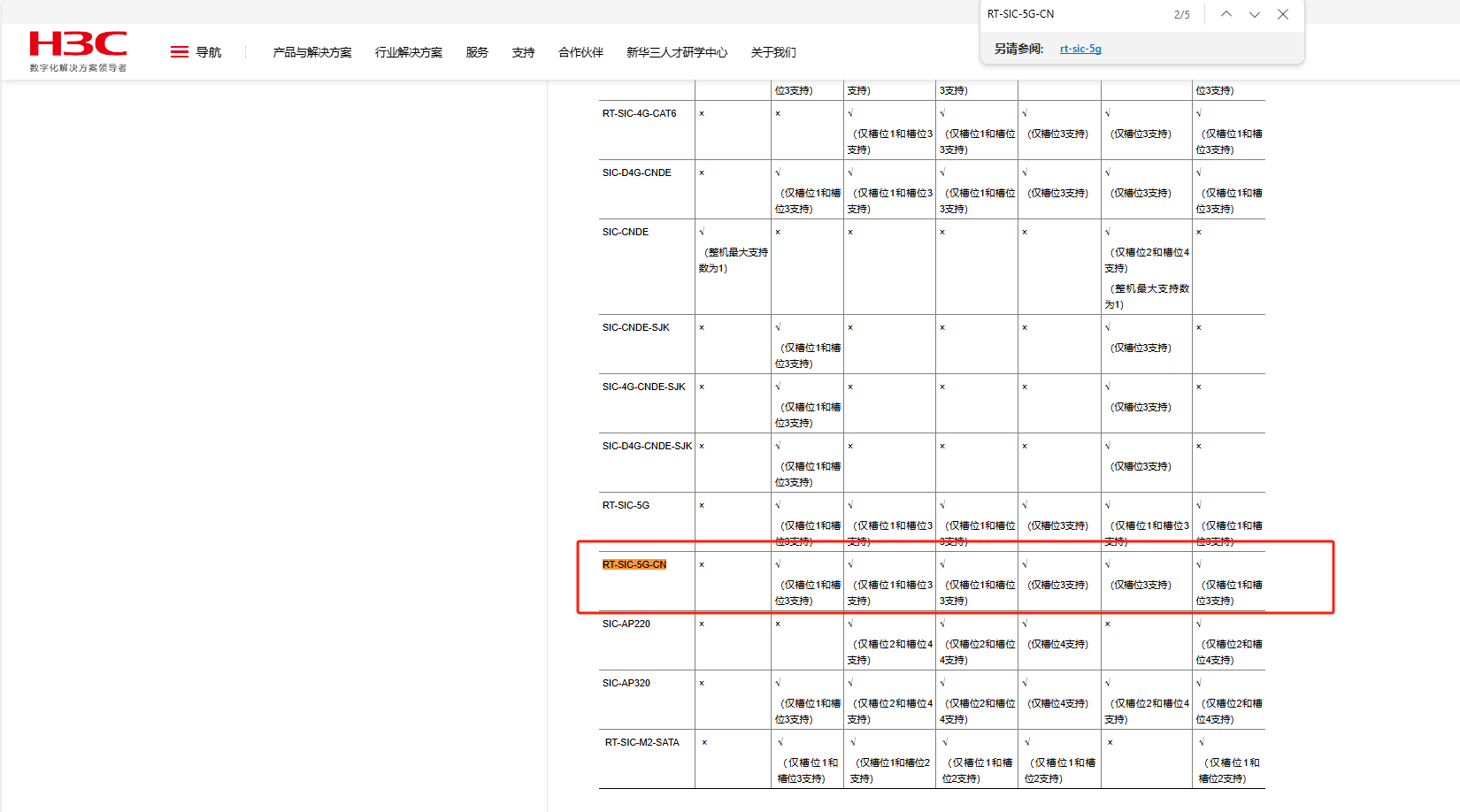Focus the find-in-page search field
Image resolution: width=1460 pixels, height=812 pixels.
tap(1071, 14)
